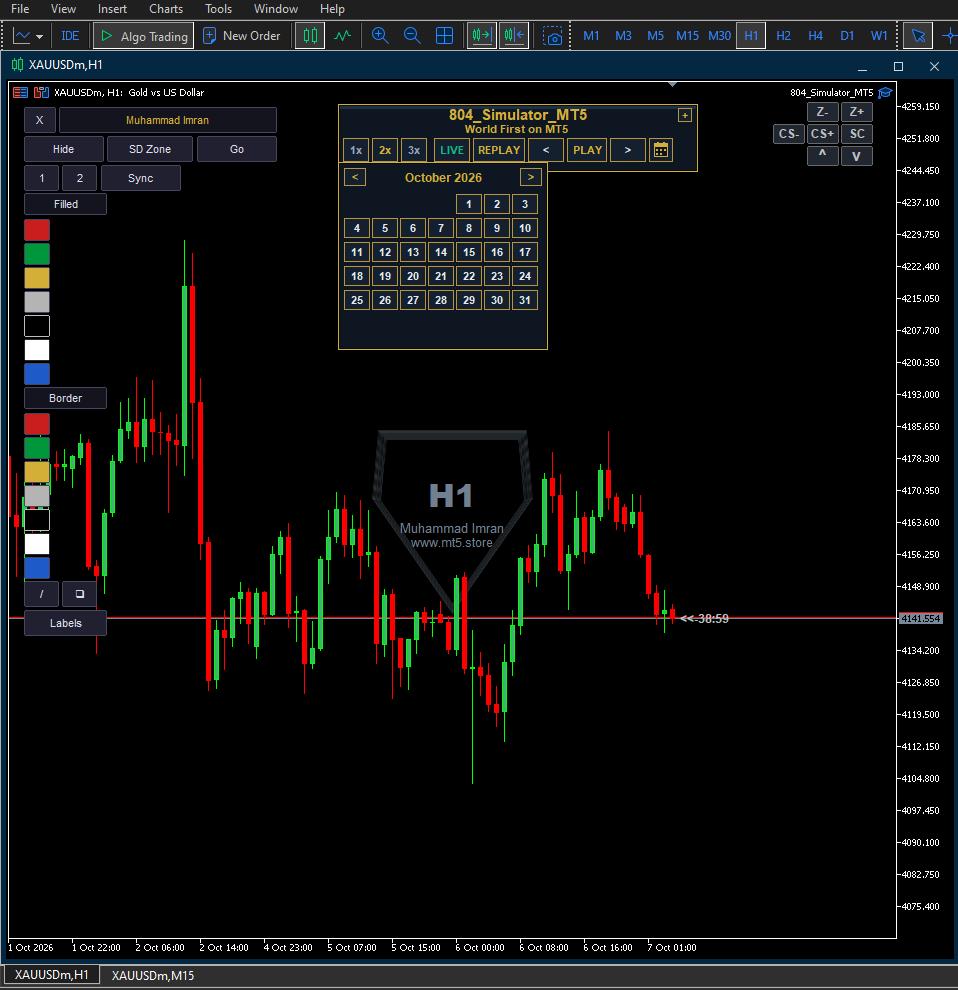The width and height of the screenshot is (958, 990).
Task: Switch chart to candlestick display
Action: (x=310, y=36)
